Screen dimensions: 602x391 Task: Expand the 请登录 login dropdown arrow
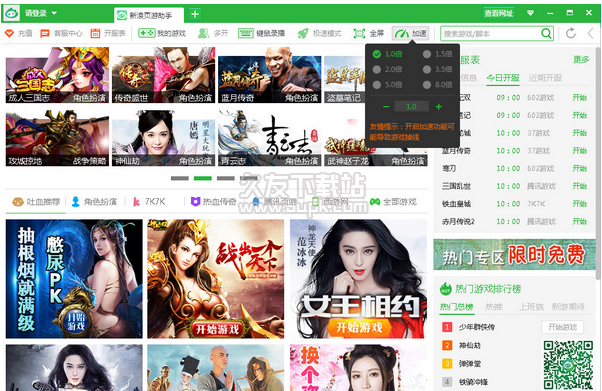[x=54, y=13]
